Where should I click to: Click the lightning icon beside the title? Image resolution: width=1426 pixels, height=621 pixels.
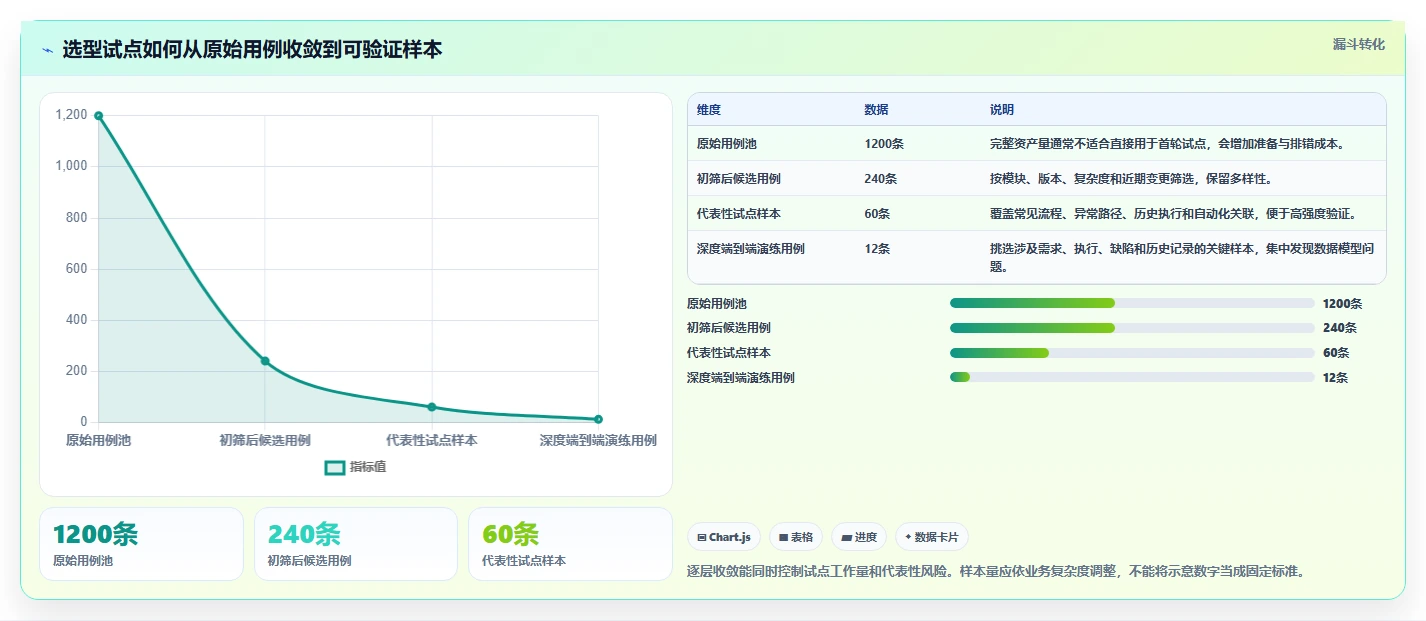[48, 50]
